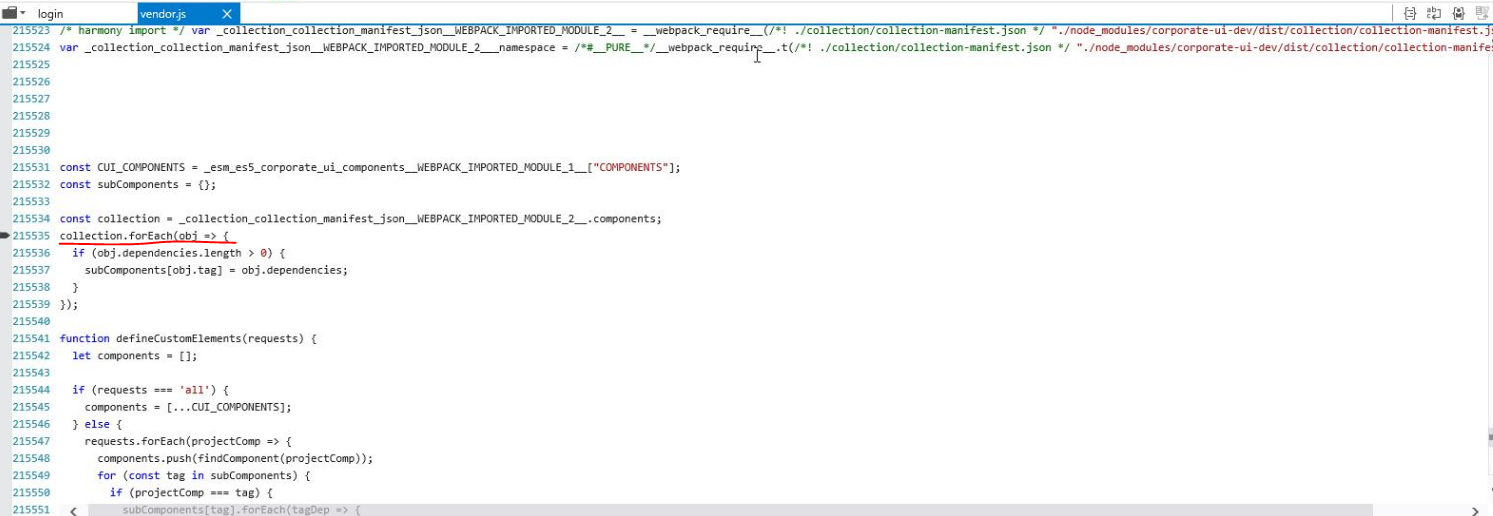Click the 'const CUI_COMPONENTS' code line
The image size is (1493, 516).
[x=370, y=167]
